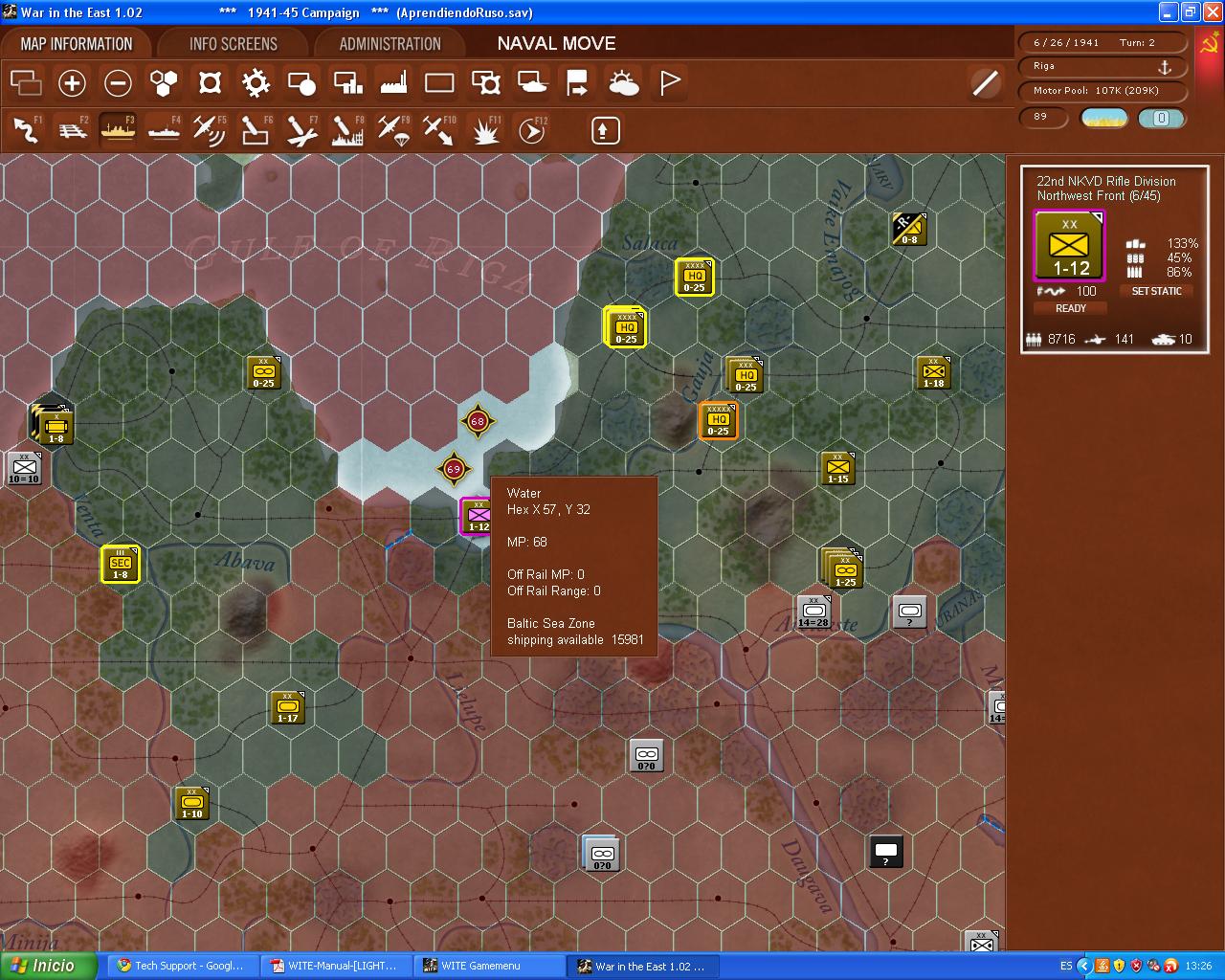Toggle the factory locations icon
This screenshot has width=1225, height=980.
(x=393, y=83)
